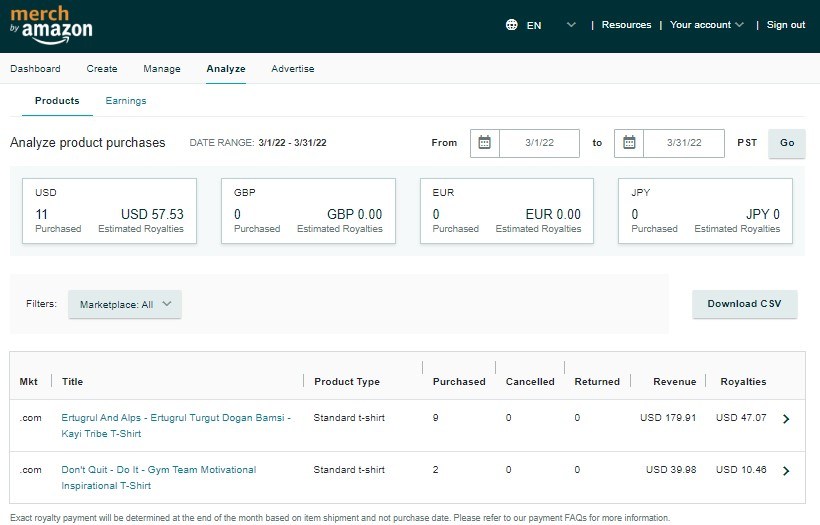The height and width of the screenshot is (525, 820).
Task: Open details arrow for Ertugrul And Alps row
Action: tap(785, 418)
